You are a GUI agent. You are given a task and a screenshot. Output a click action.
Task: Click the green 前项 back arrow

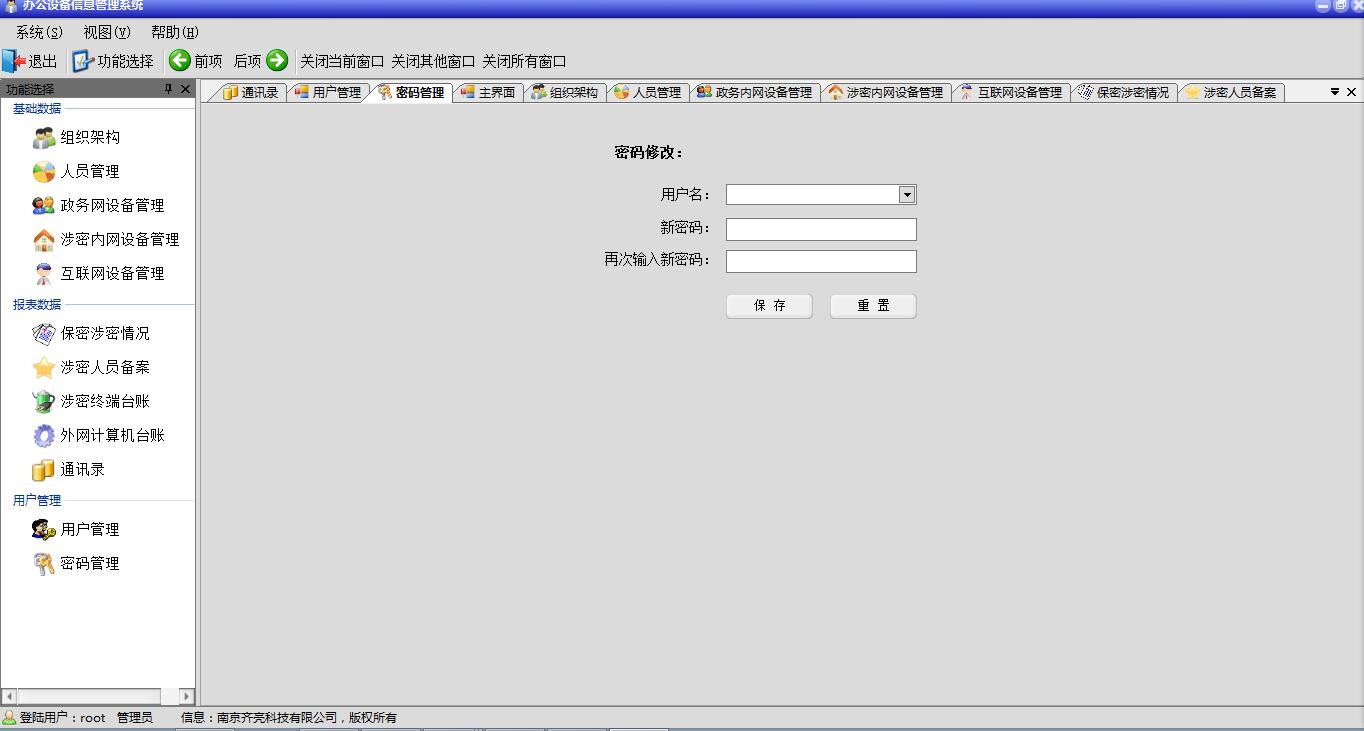click(180, 61)
